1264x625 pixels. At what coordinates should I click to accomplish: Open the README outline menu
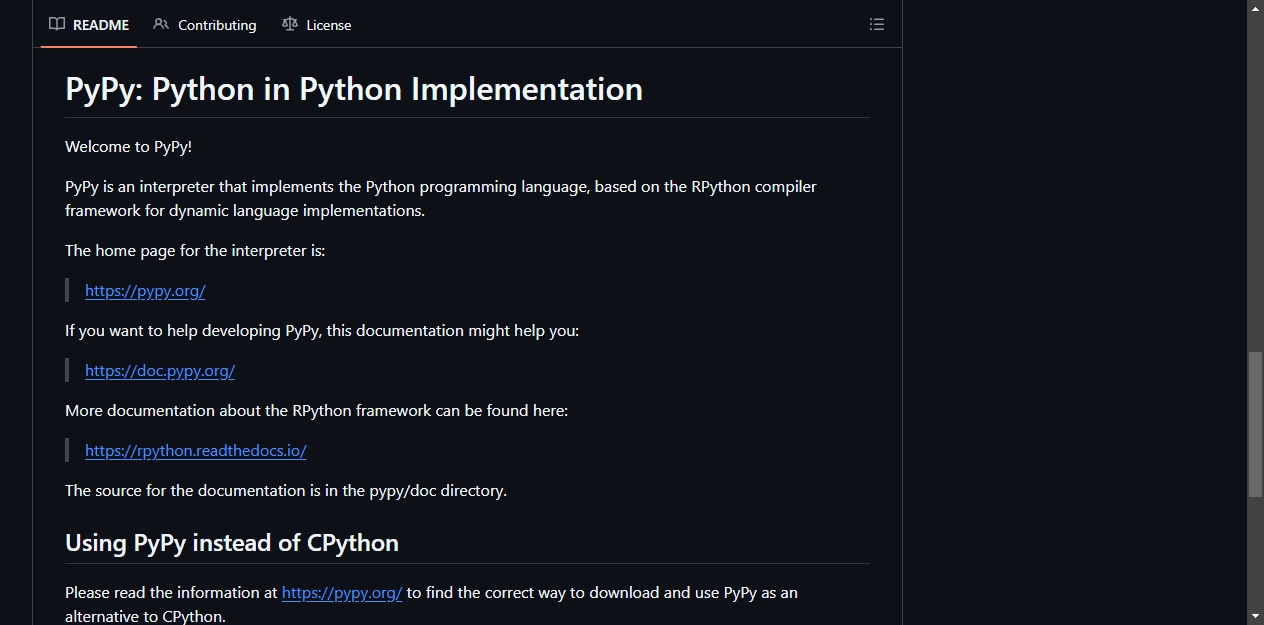click(x=877, y=24)
